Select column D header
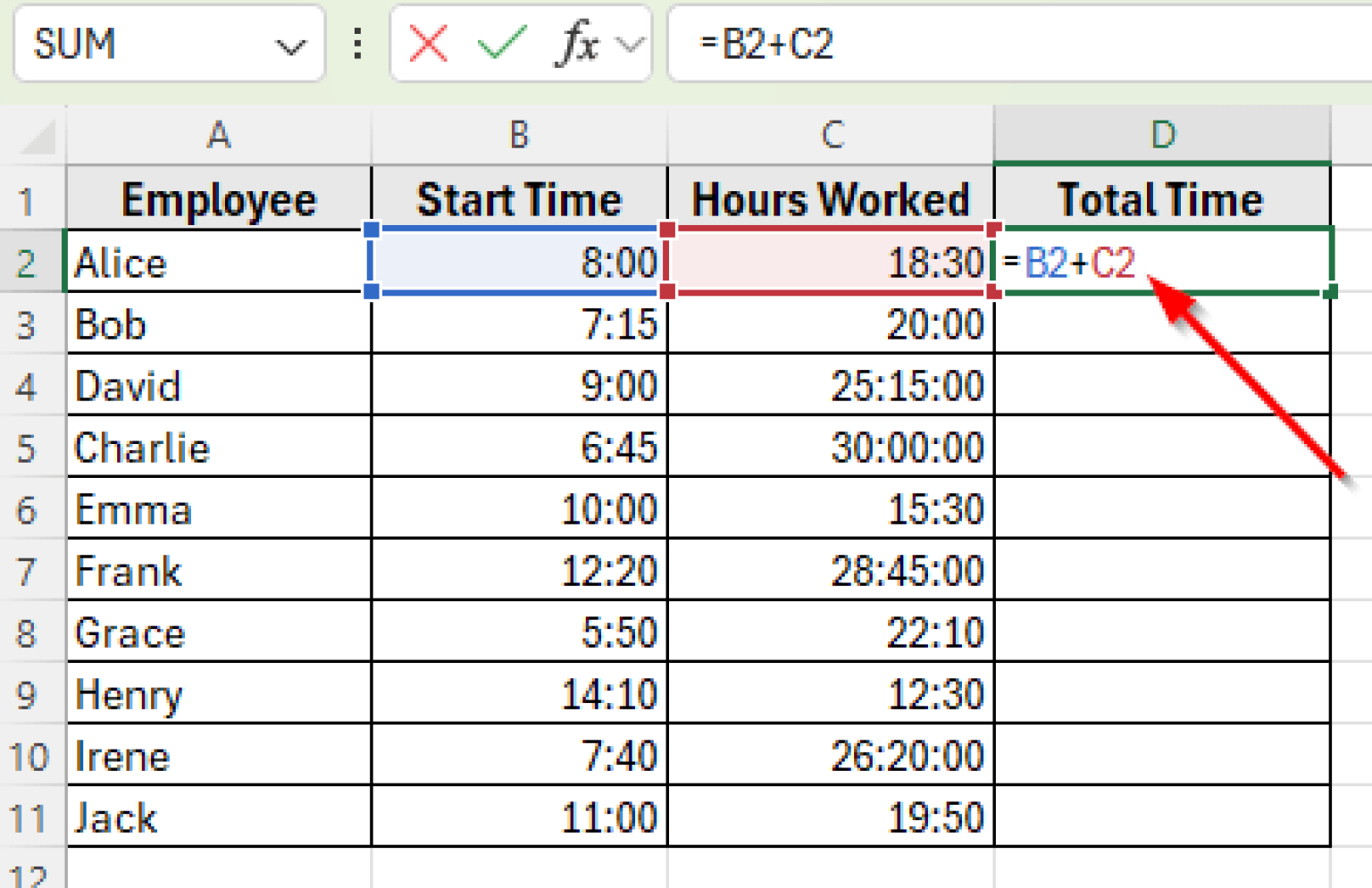The width and height of the screenshot is (1372, 888). (1161, 136)
